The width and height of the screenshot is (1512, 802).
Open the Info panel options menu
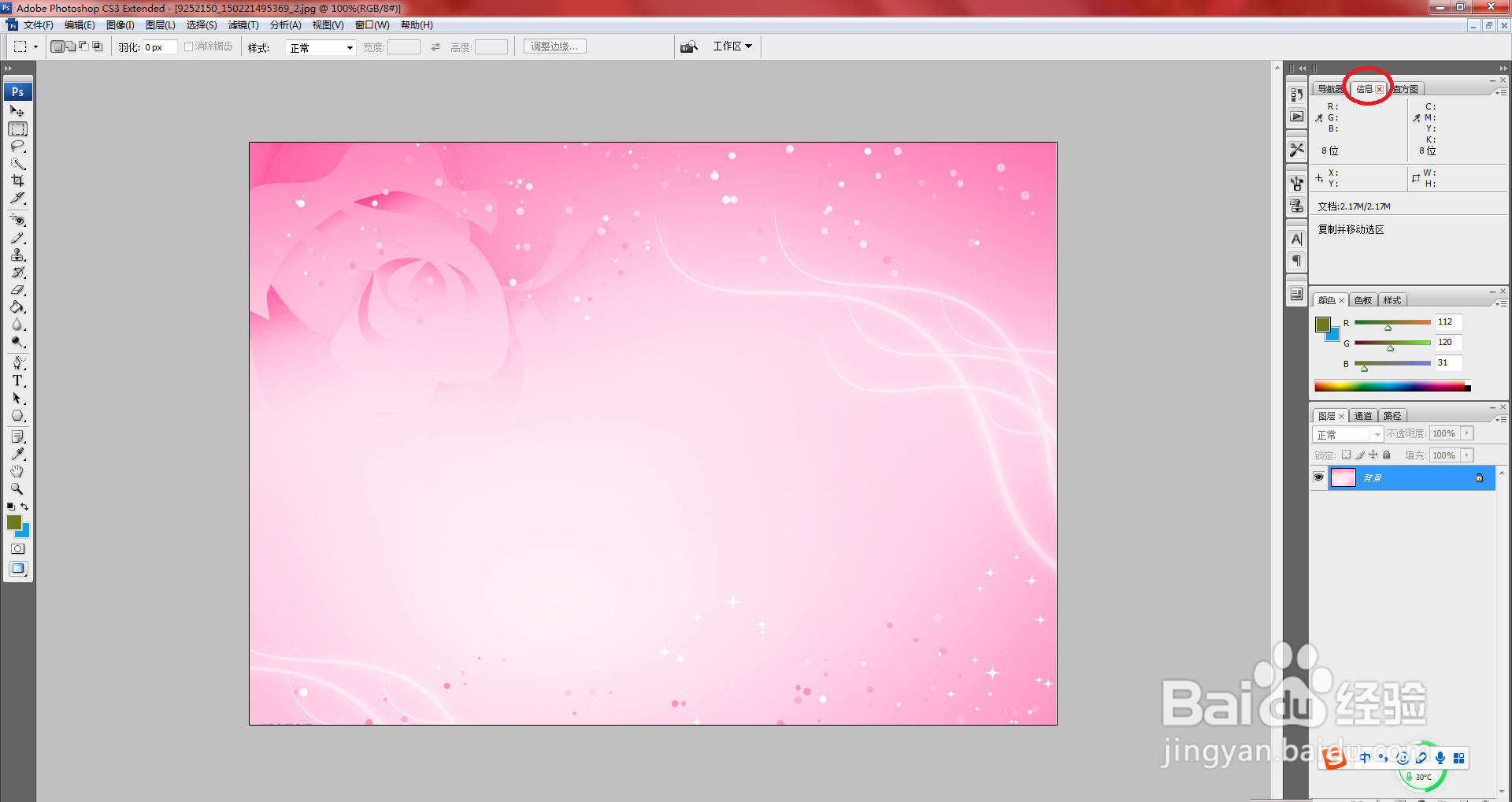point(1502,92)
